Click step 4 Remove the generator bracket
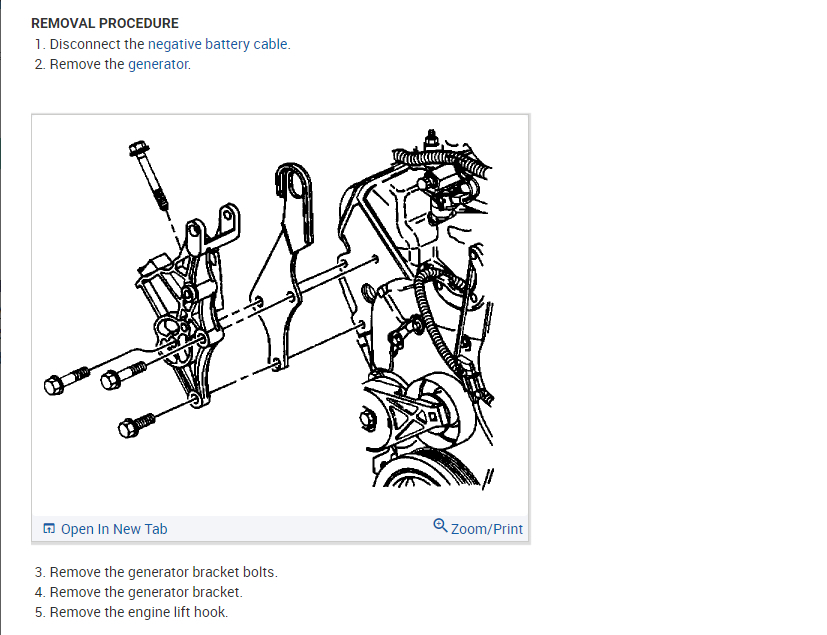 pyautogui.click(x=139, y=592)
